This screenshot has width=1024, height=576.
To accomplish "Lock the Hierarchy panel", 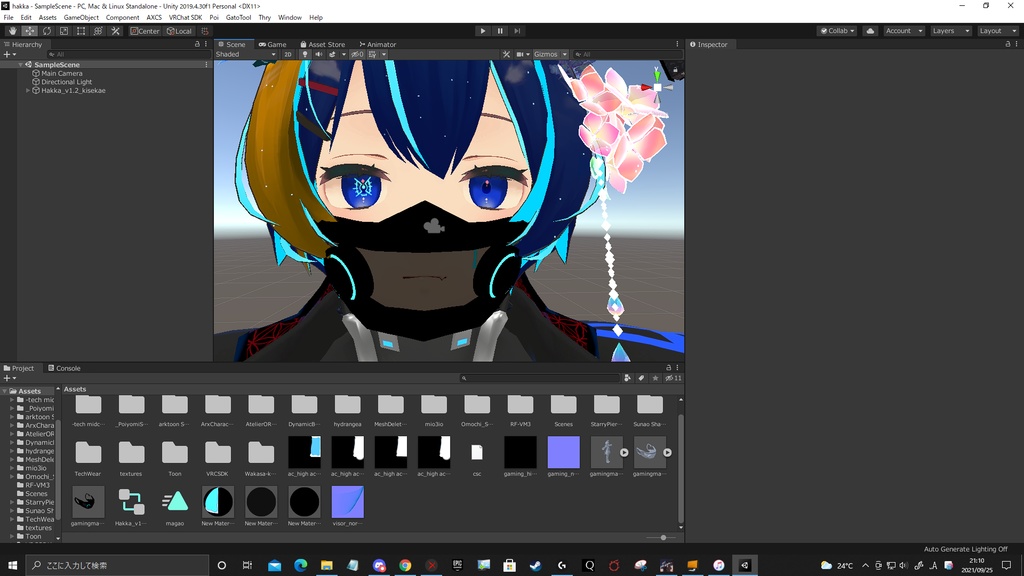I will coord(197,44).
